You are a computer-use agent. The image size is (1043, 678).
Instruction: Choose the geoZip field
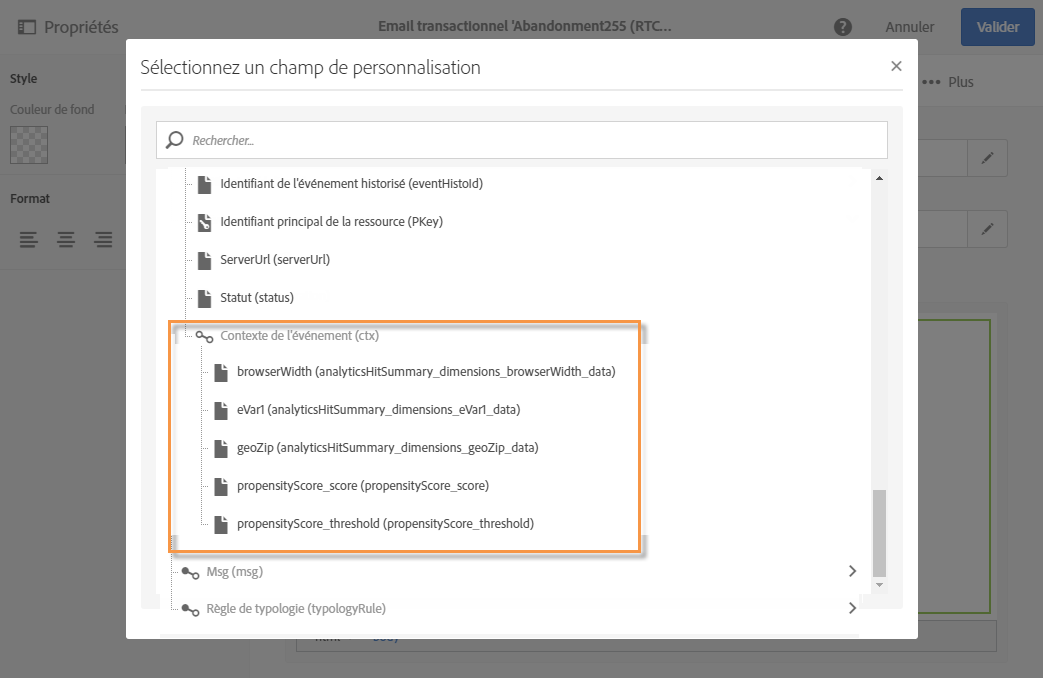coord(387,447)
